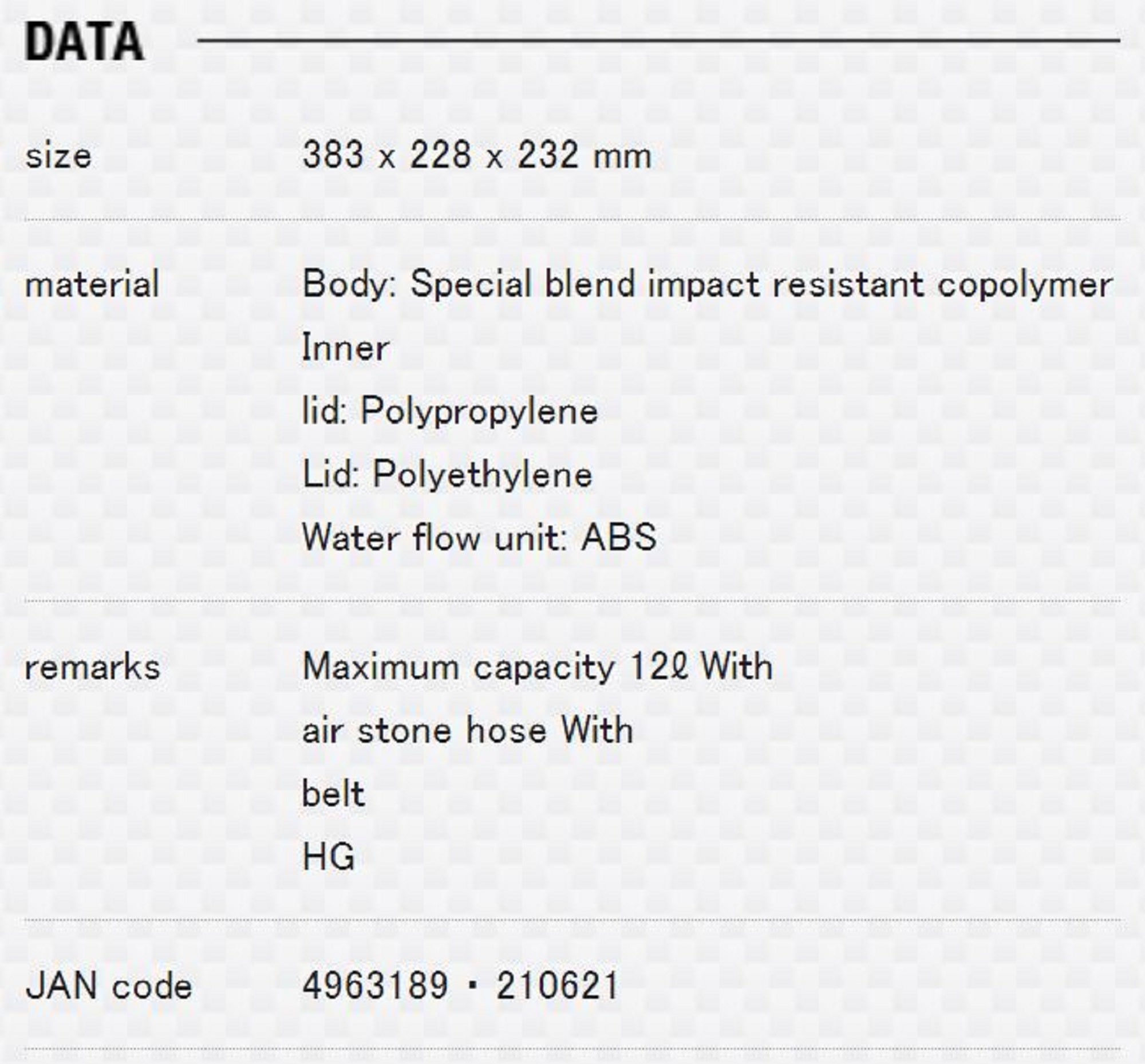Click the 210621 portion of JAN code
Image resolution: width=1145 pixels, height=1064 pixels.
pos(557,985)
